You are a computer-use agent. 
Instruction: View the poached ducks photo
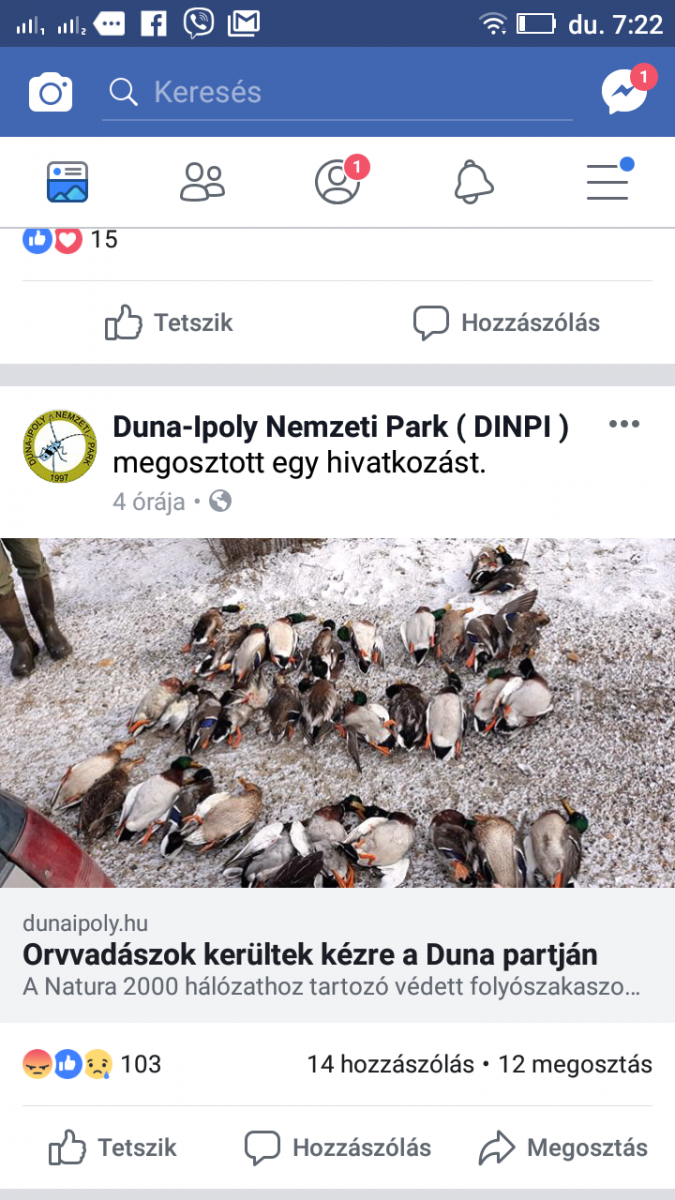(337, 713)
